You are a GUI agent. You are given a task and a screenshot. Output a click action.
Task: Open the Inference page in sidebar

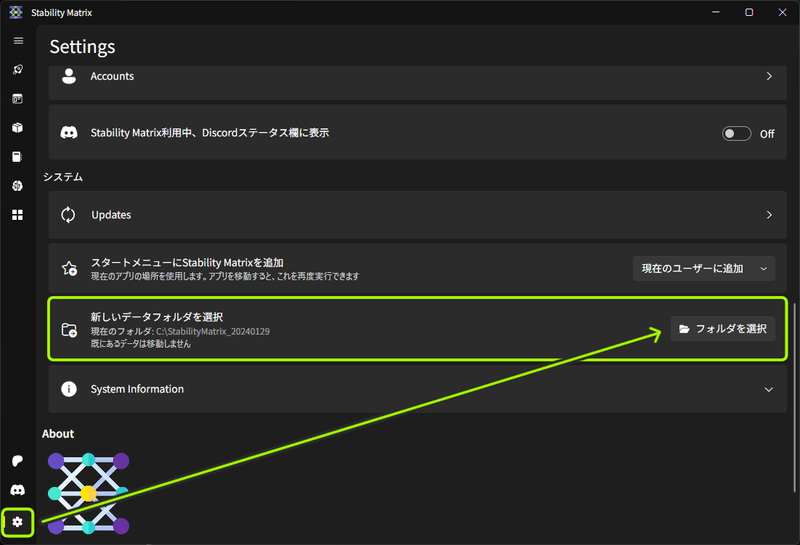pos(18,98)
